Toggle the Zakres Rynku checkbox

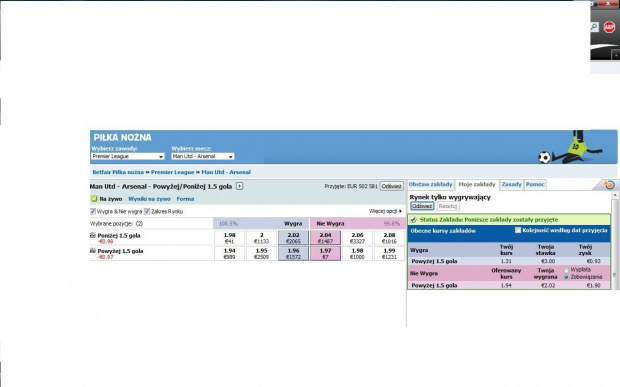coord(147,211)
